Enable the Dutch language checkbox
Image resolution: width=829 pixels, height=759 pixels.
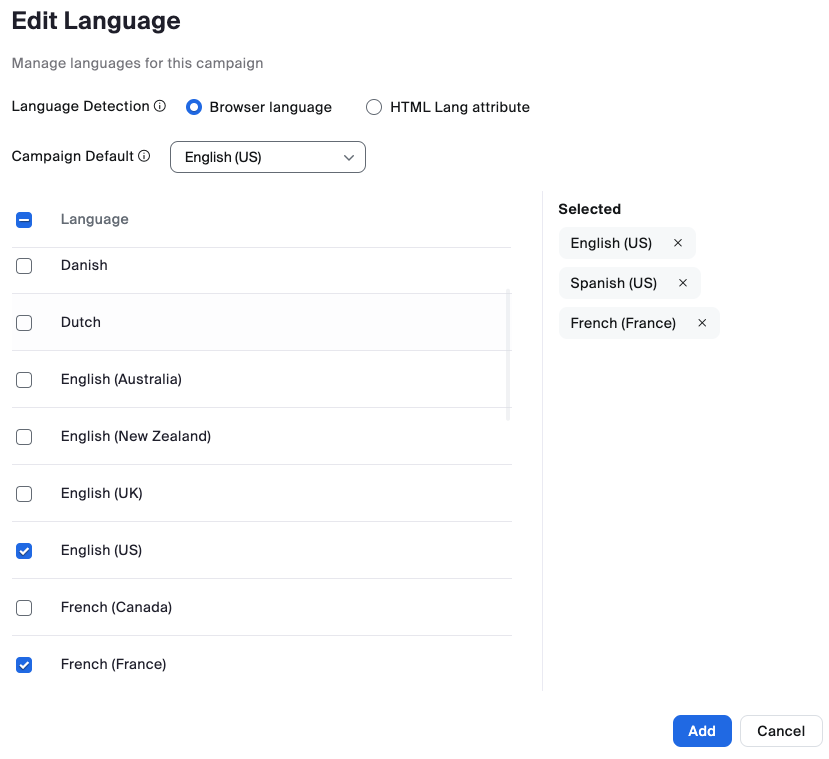(25, 323)
